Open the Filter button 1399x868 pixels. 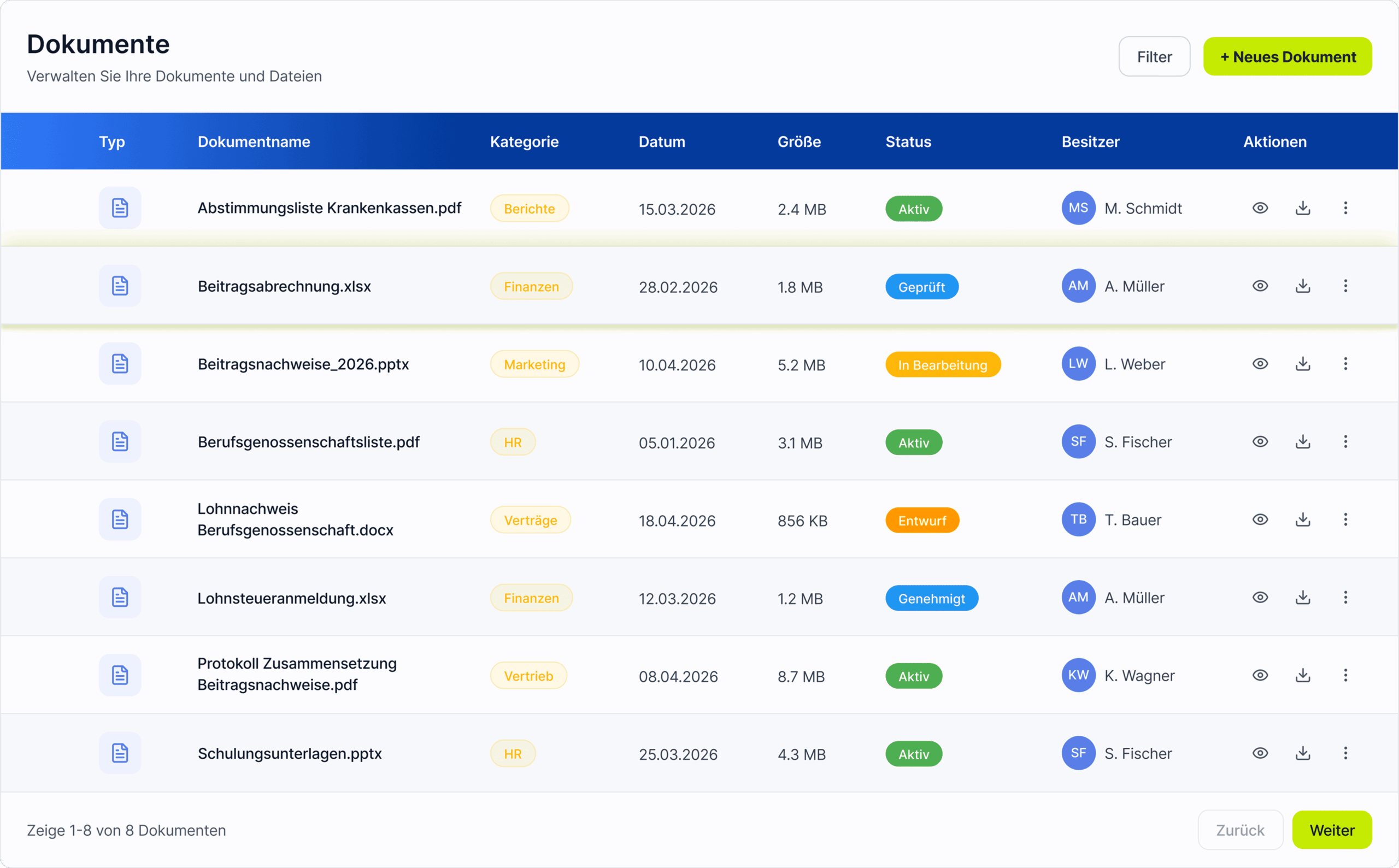click(x=1154, y=57)
